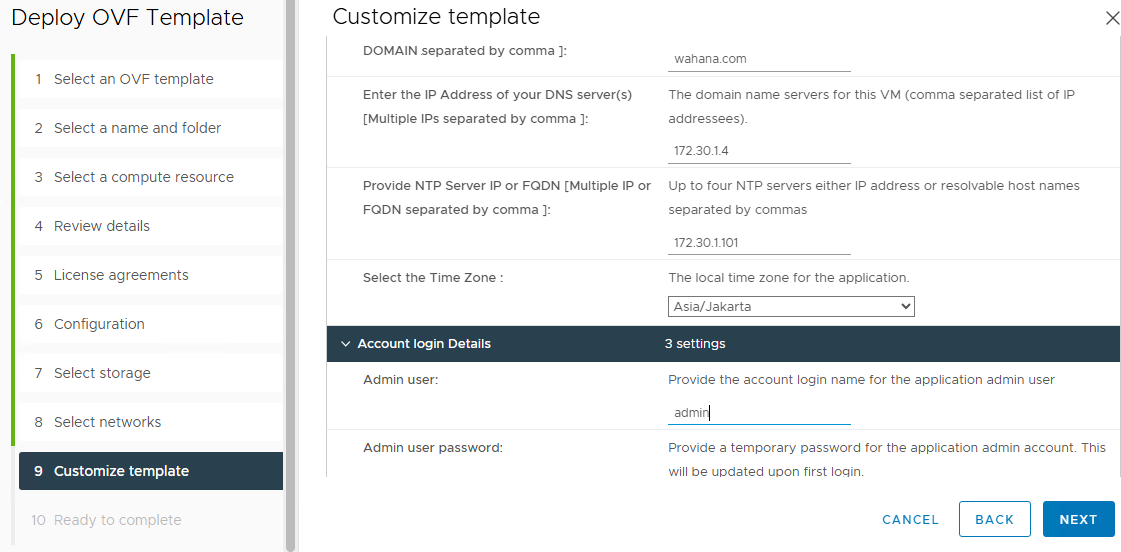
Task: Click the NEXT button
Action: [1078, 519]
